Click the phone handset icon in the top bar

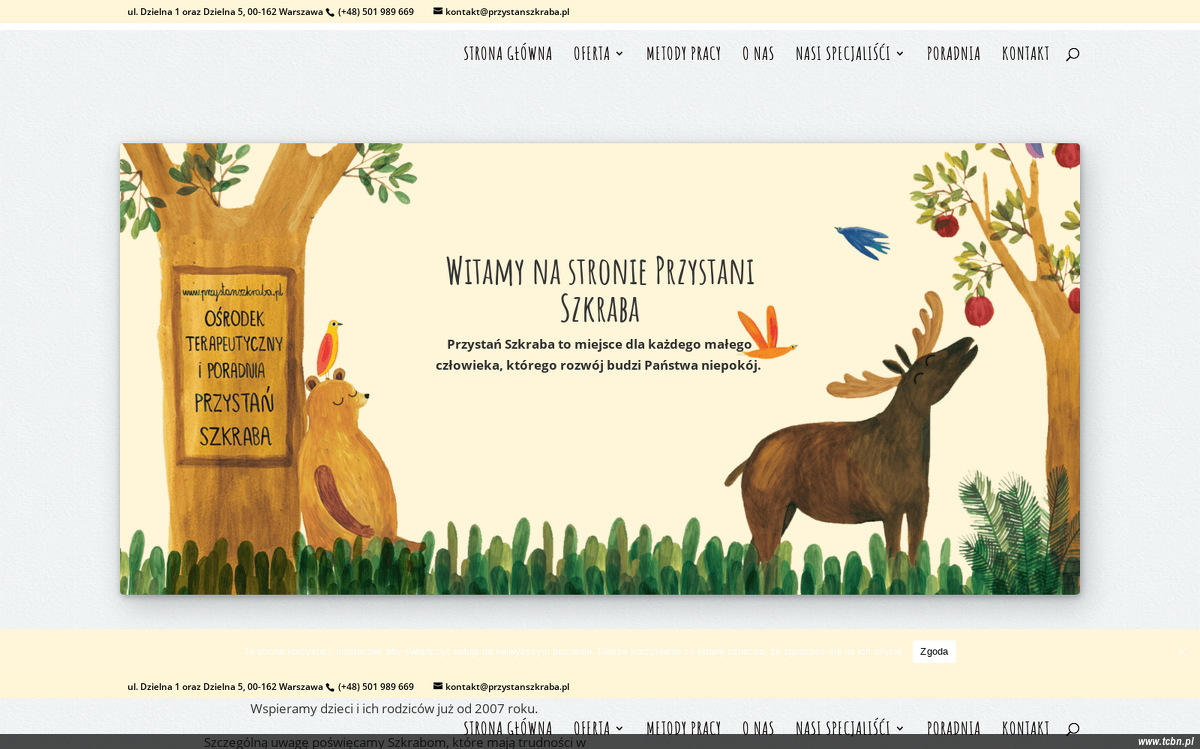click(x=330, y=12)
